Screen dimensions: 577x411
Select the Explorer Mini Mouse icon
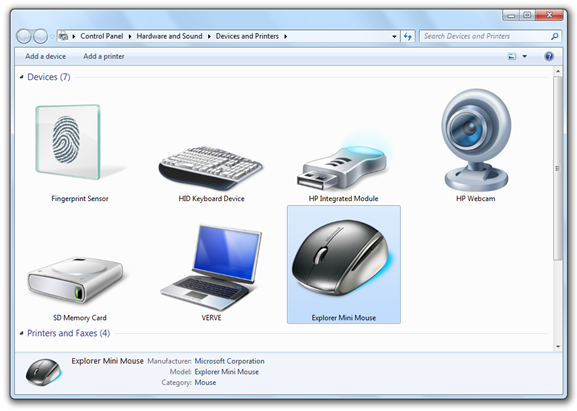point(342,259)
